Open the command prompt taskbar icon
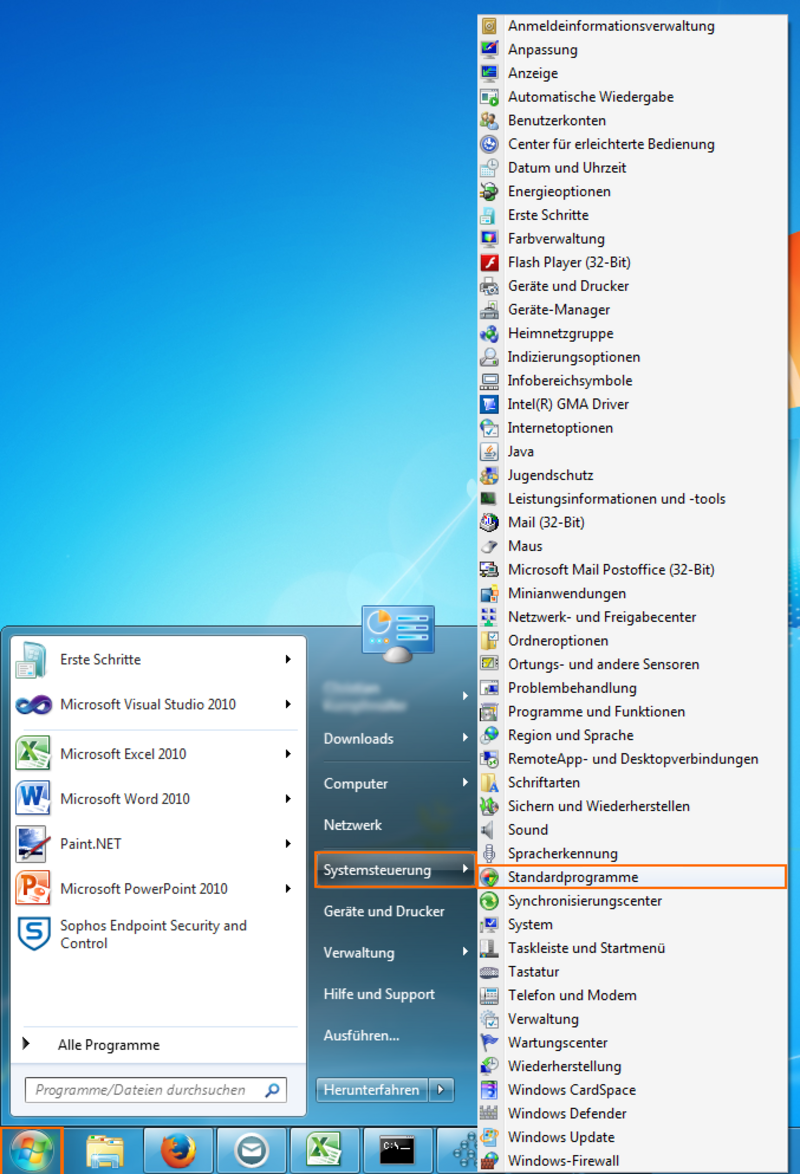This screenshot has height=1174, width=800. (397, 1151)
